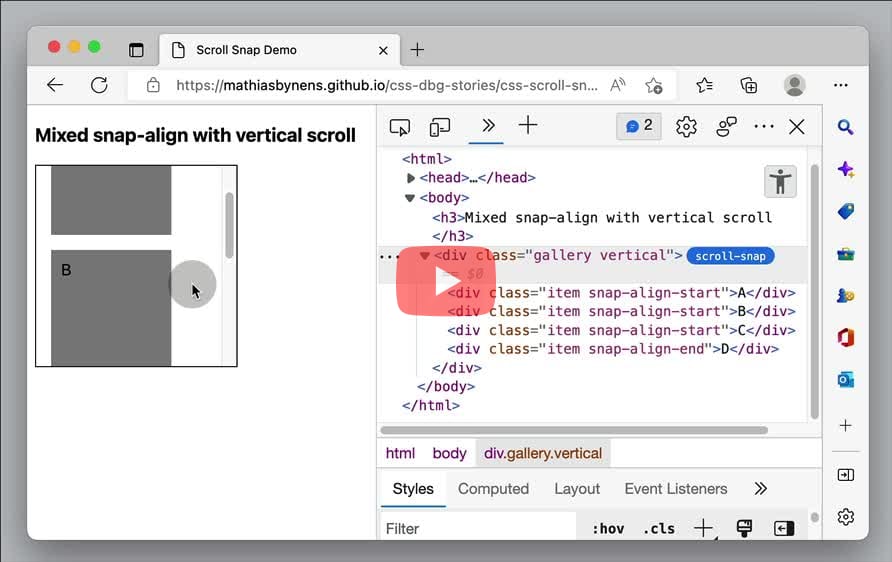Viewport: 892px width, 562px height.
Task: Add this page to favorites star
Action: point(654,85)
